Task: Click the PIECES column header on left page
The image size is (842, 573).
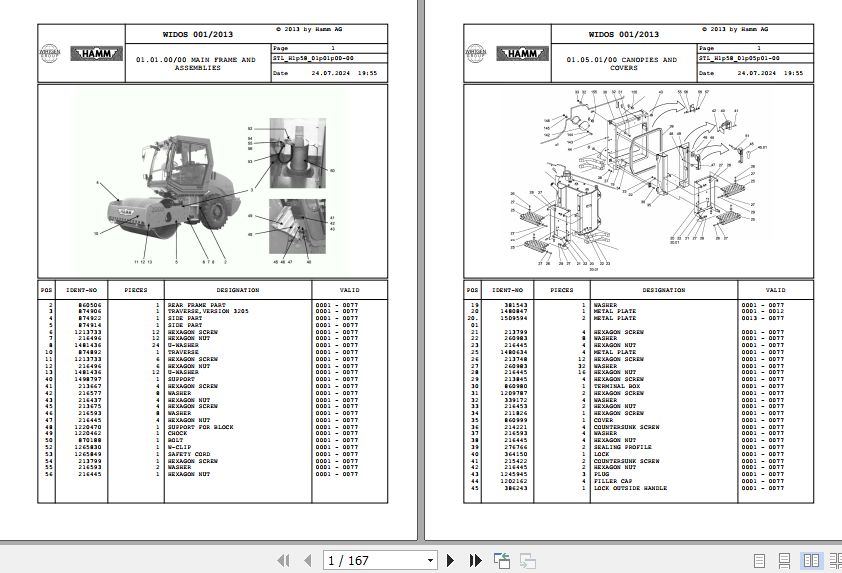Action: [136, 290]
